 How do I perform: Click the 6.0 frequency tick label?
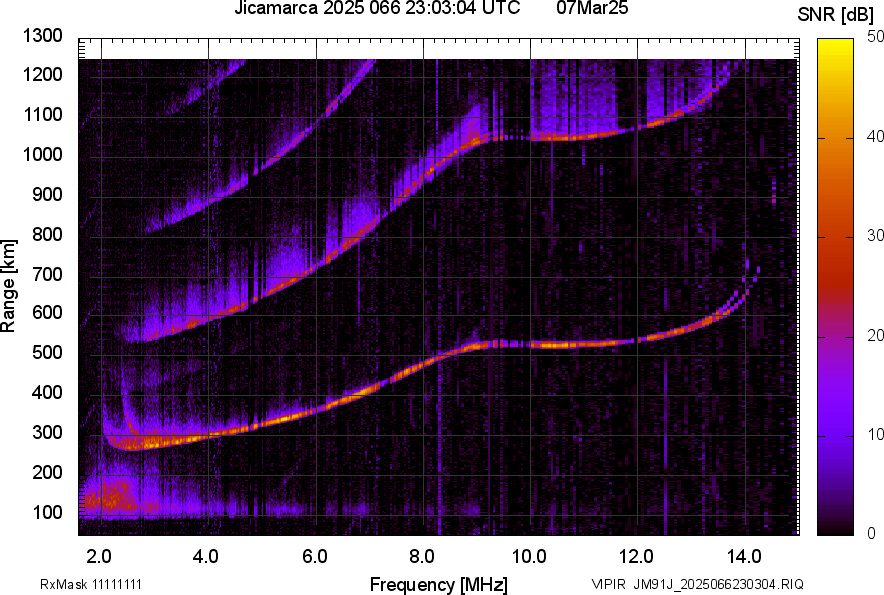315,556
